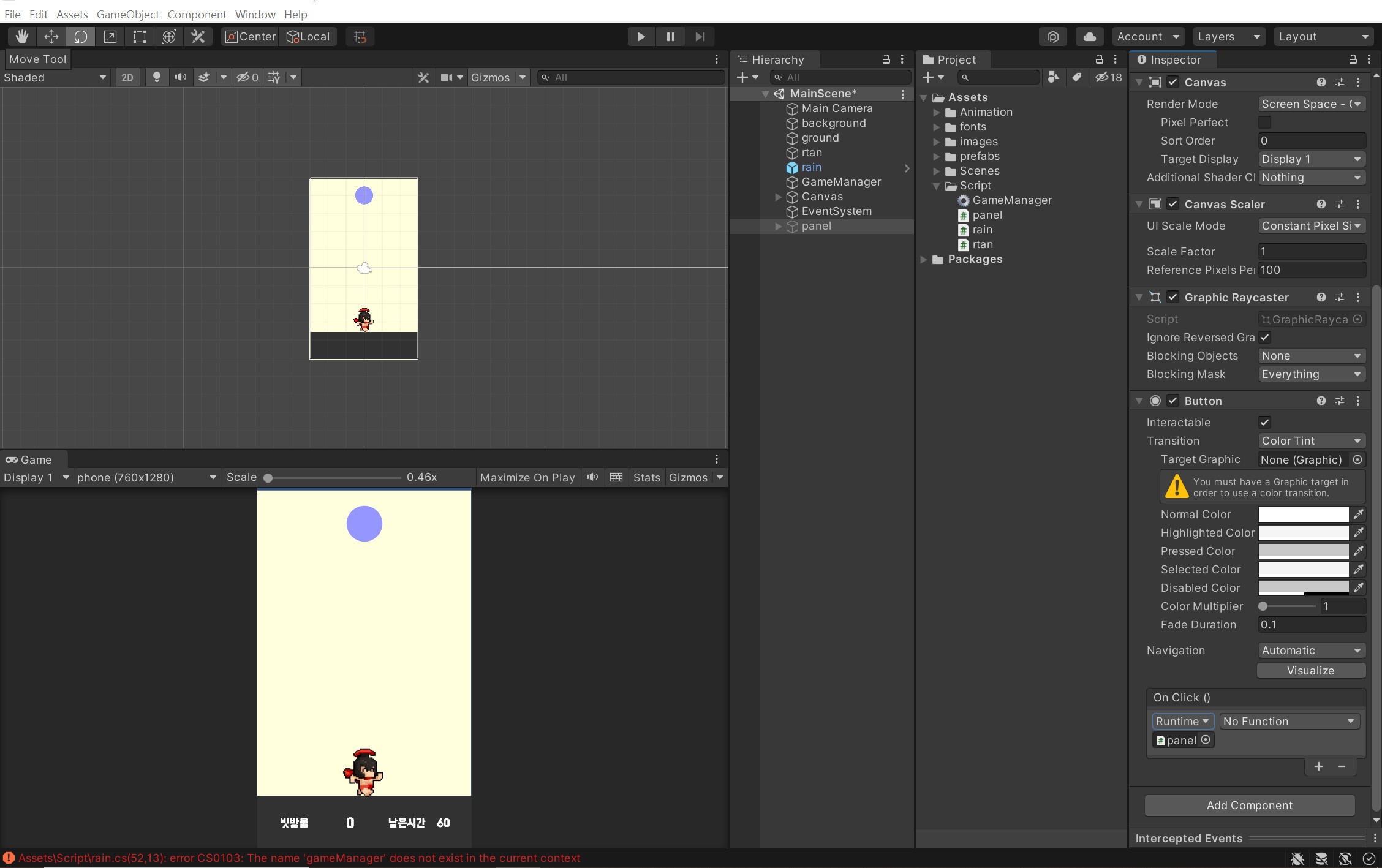Lock the Hierarchy panel
The width and height of the screenshot is (1382, 868).
pos(886,59)
